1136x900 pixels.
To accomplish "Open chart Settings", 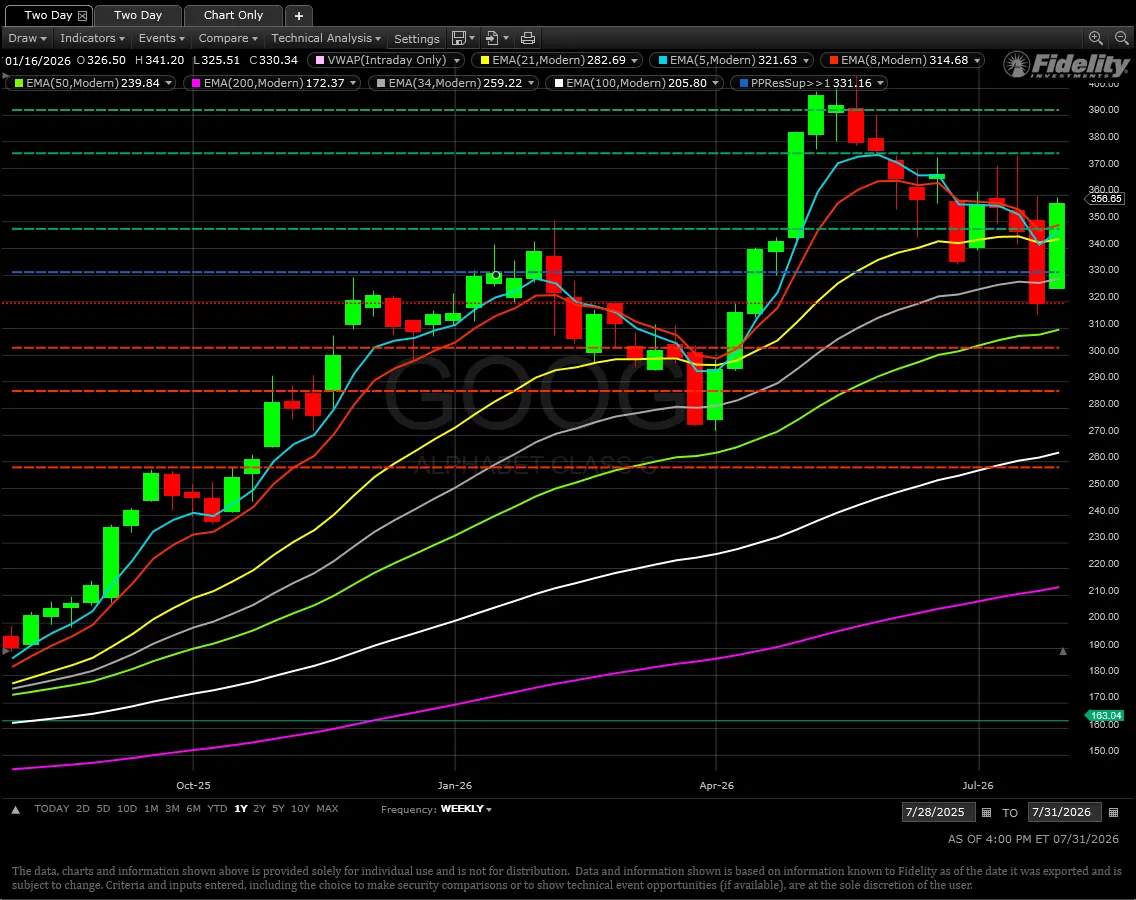I will point(417,38).
